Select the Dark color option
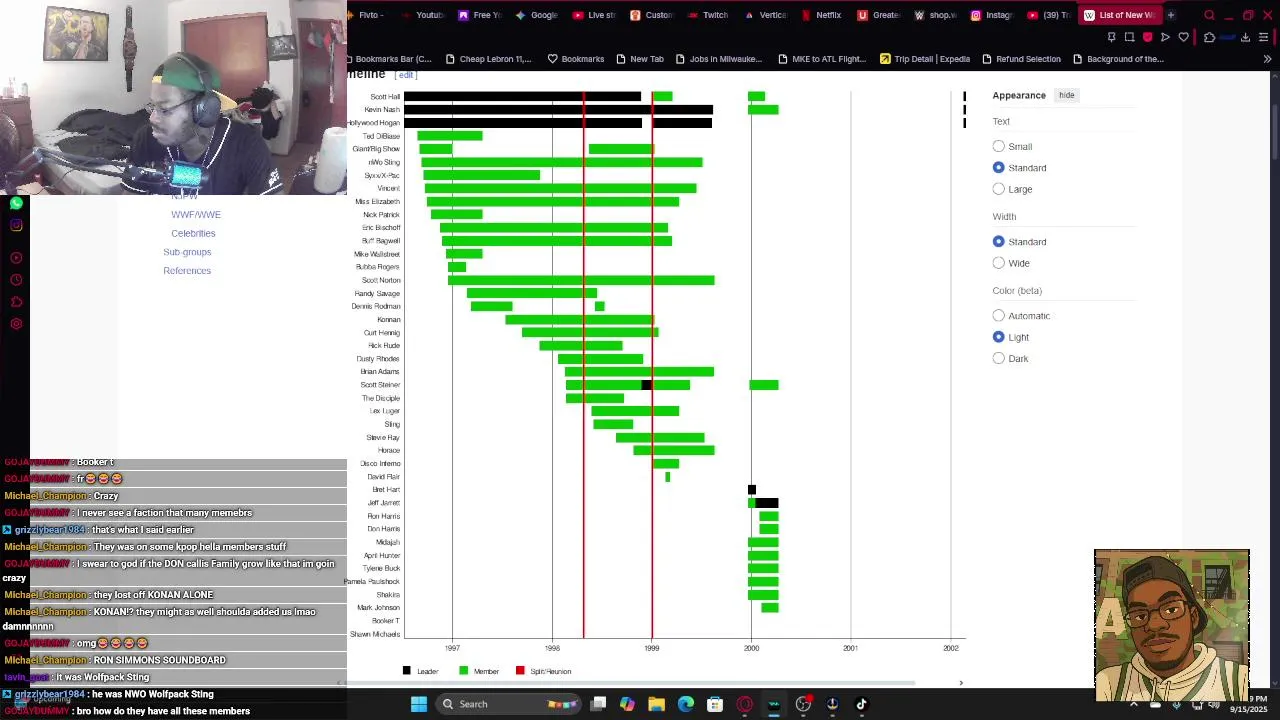 click(998, 358)
